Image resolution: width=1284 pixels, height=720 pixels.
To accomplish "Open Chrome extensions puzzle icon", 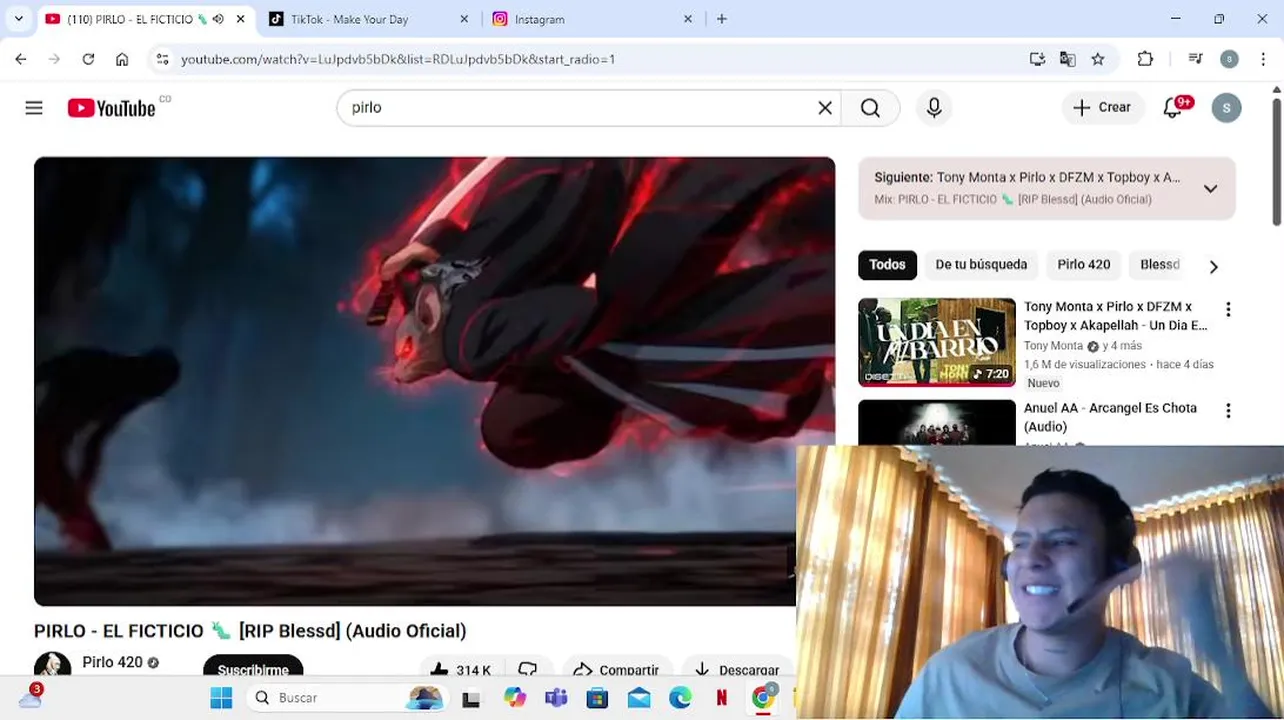I will pyautogui.click(x=1145, y=59).
